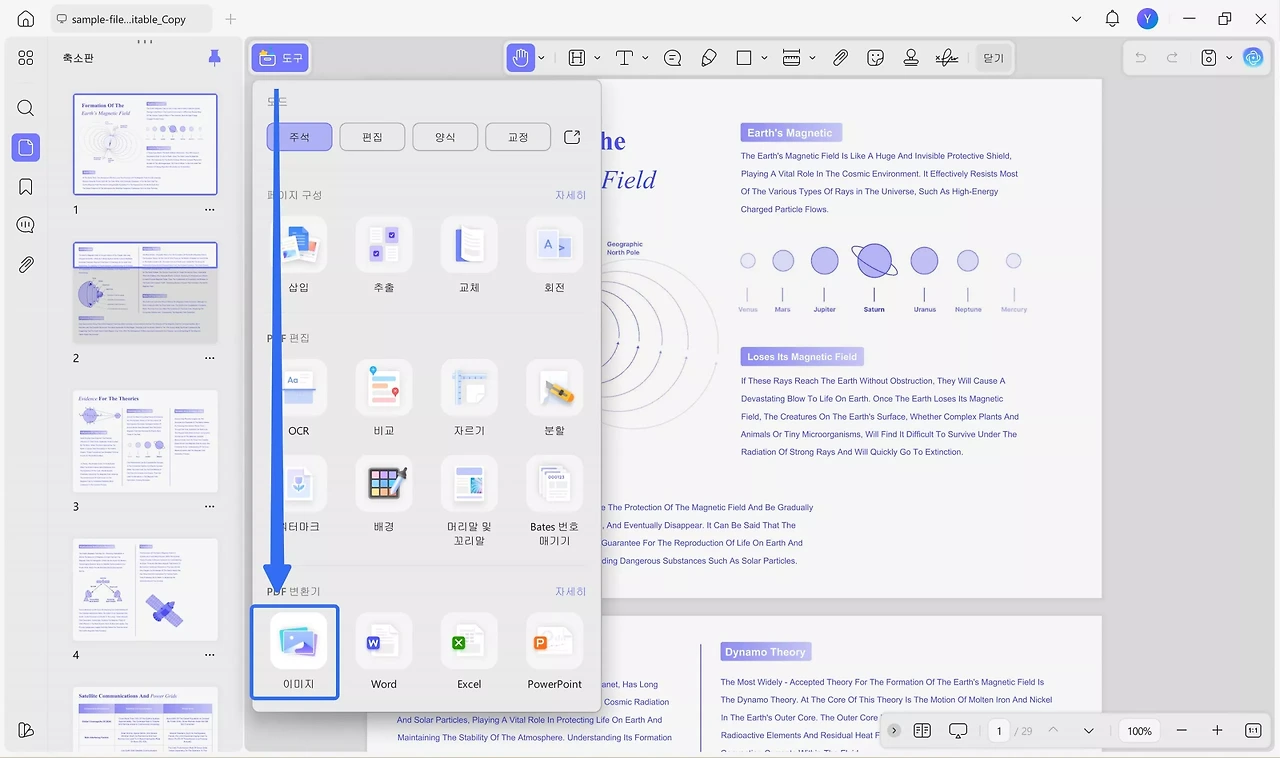1280x758 pixels.
Task: Click the share export icon beside 교정
Action: click(x=572, y=137)
